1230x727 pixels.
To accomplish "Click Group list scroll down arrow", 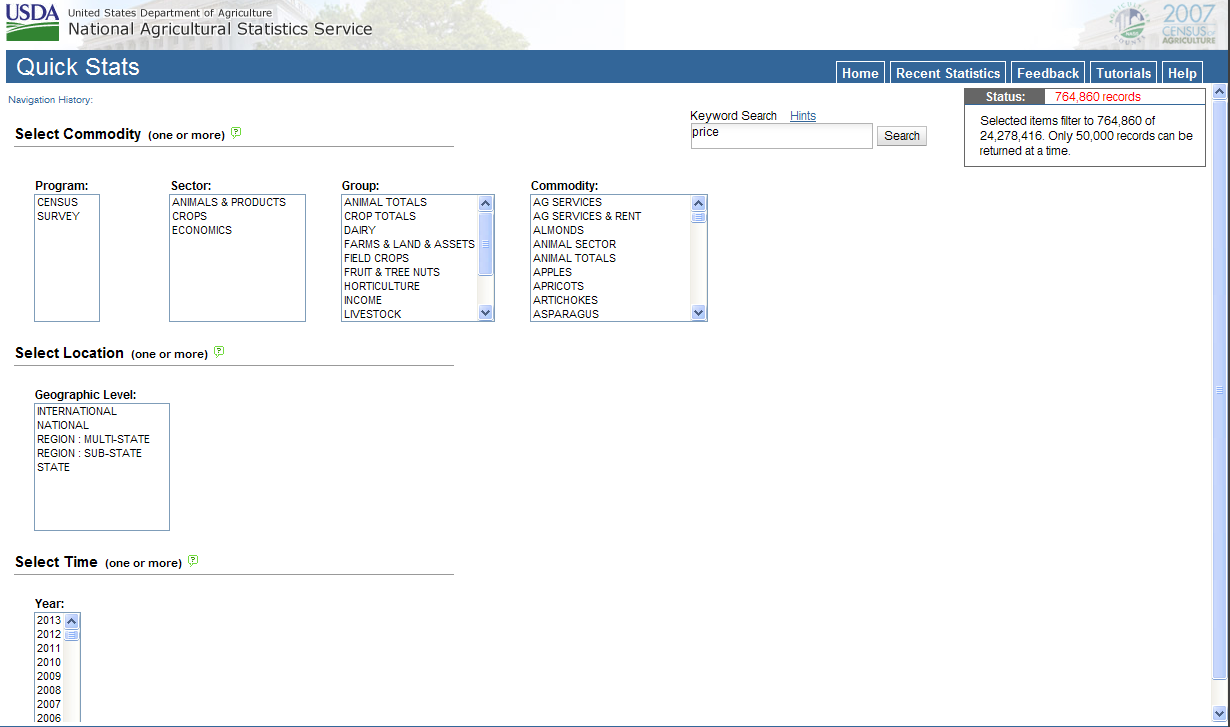I will click(486, 313).
